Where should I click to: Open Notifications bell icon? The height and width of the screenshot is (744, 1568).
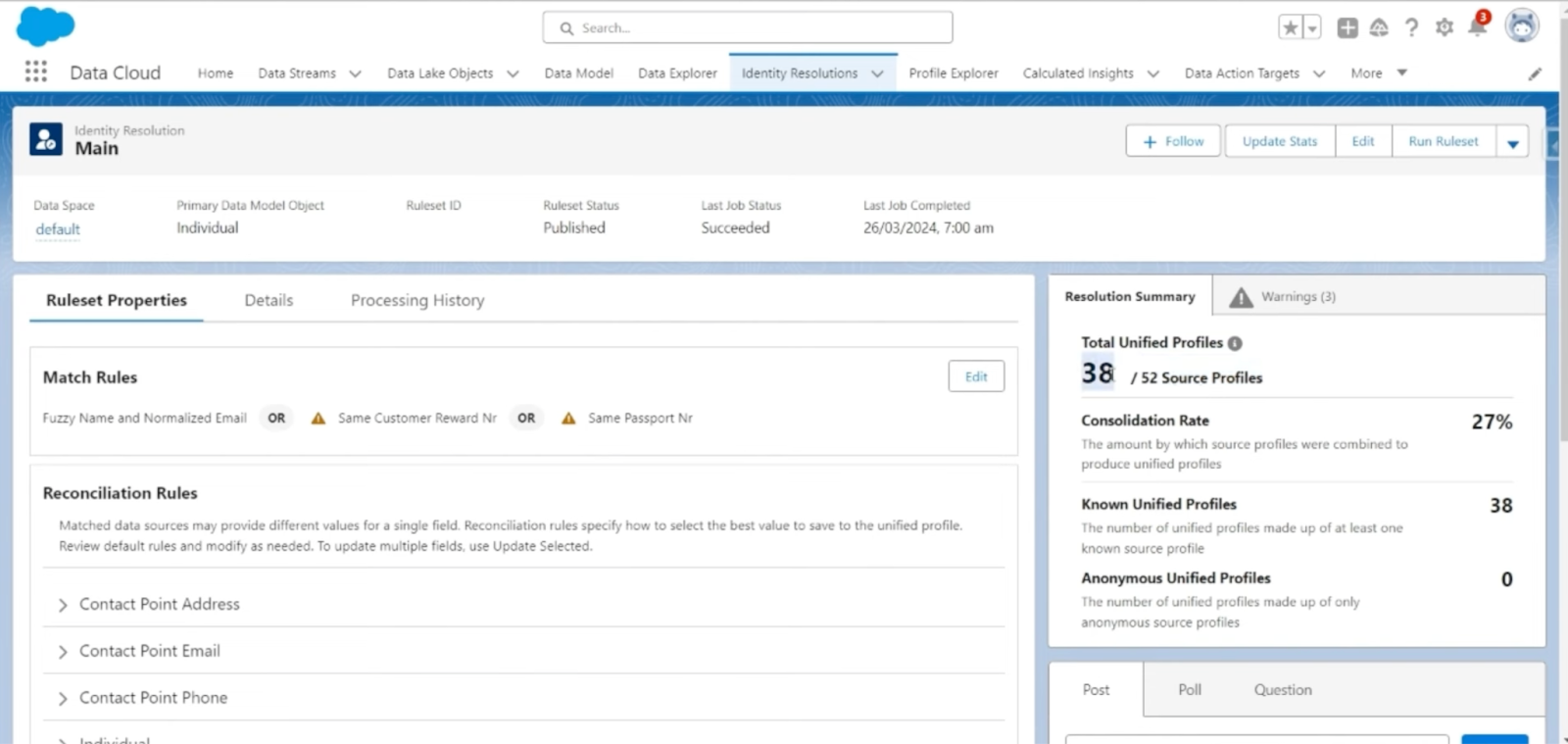(x=1478, y=25)
